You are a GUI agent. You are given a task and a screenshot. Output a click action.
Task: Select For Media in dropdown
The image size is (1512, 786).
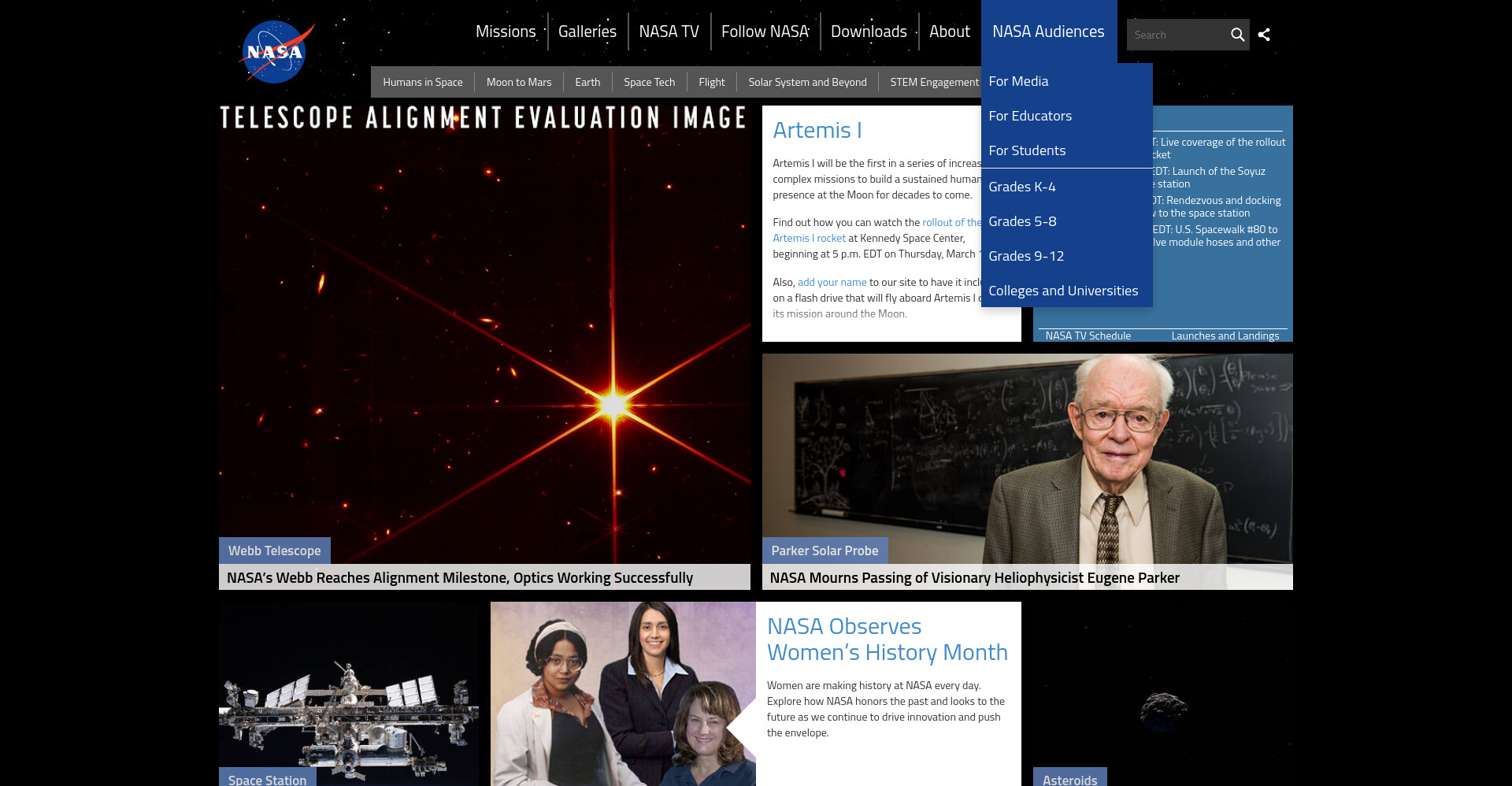point(1066,81)
